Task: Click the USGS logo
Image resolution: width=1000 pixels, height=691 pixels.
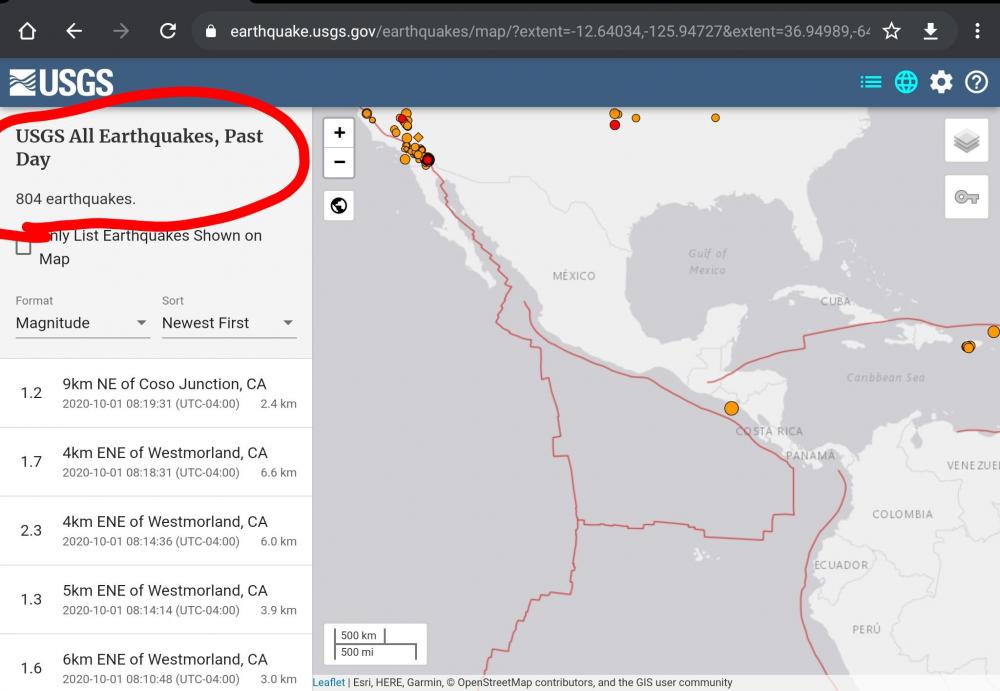Action: [x=62, y=82]
